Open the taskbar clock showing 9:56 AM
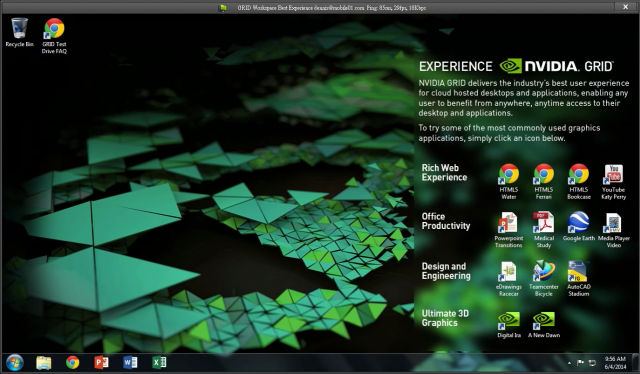The height and width of the screenshot is (374, 640). pyautogui.click(x=615, y=363)
